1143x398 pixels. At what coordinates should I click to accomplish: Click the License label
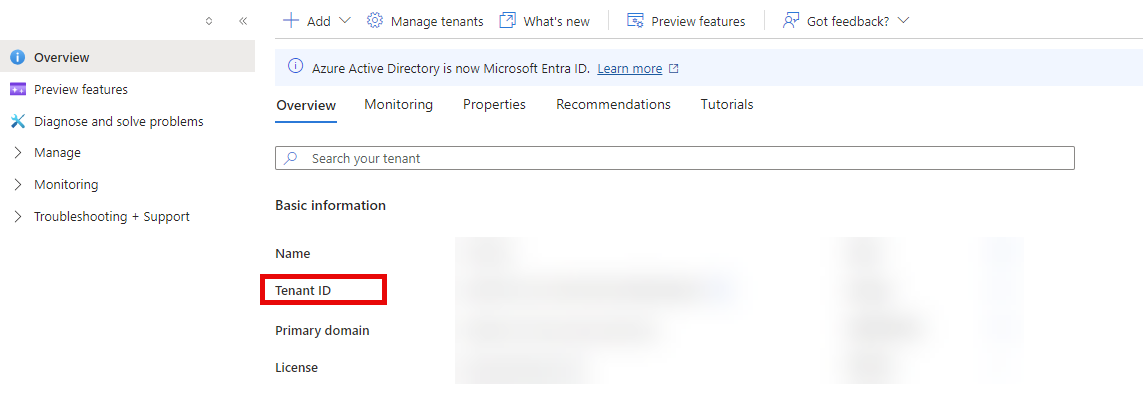297,367
